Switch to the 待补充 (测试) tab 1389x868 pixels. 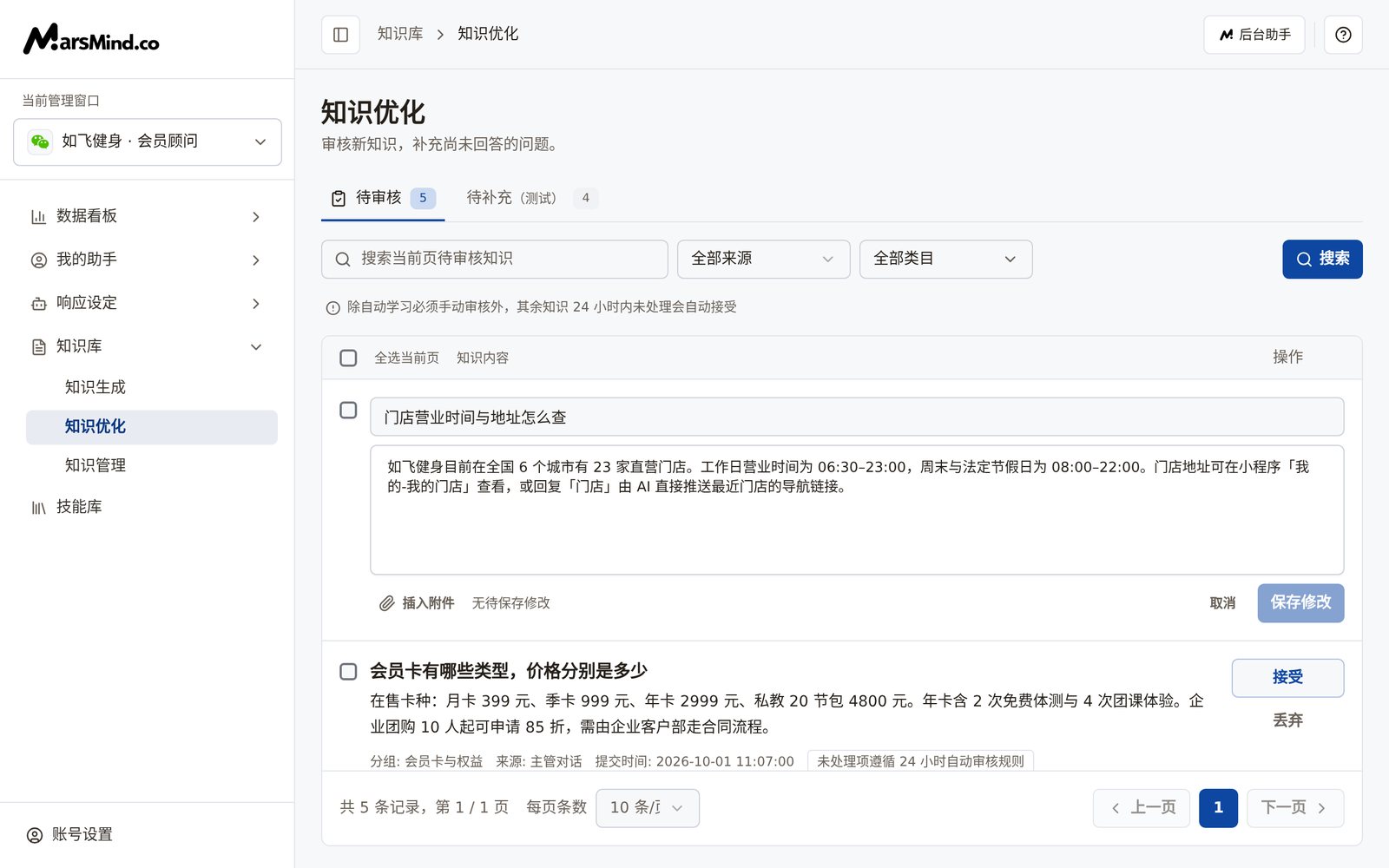[x=532, y=199]
